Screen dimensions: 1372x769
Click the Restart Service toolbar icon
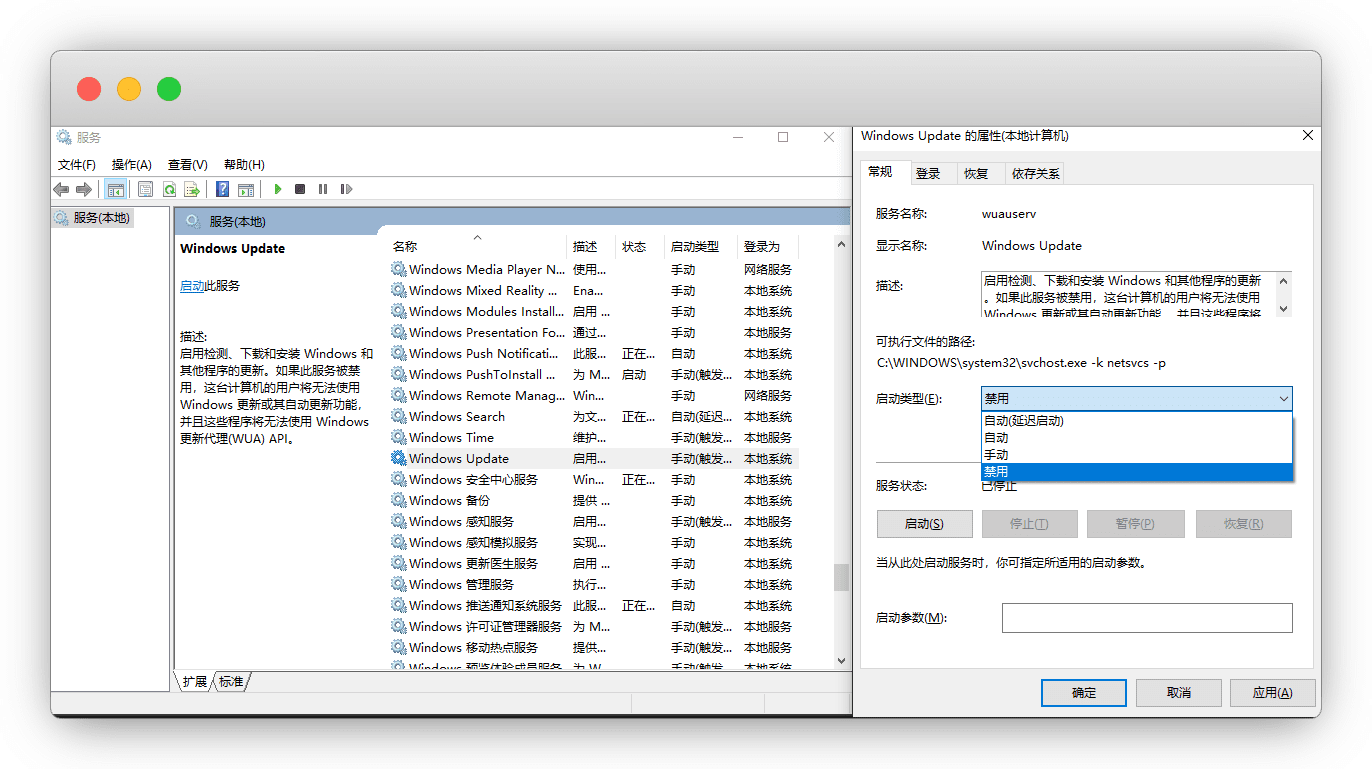click(x=346, y=189)
